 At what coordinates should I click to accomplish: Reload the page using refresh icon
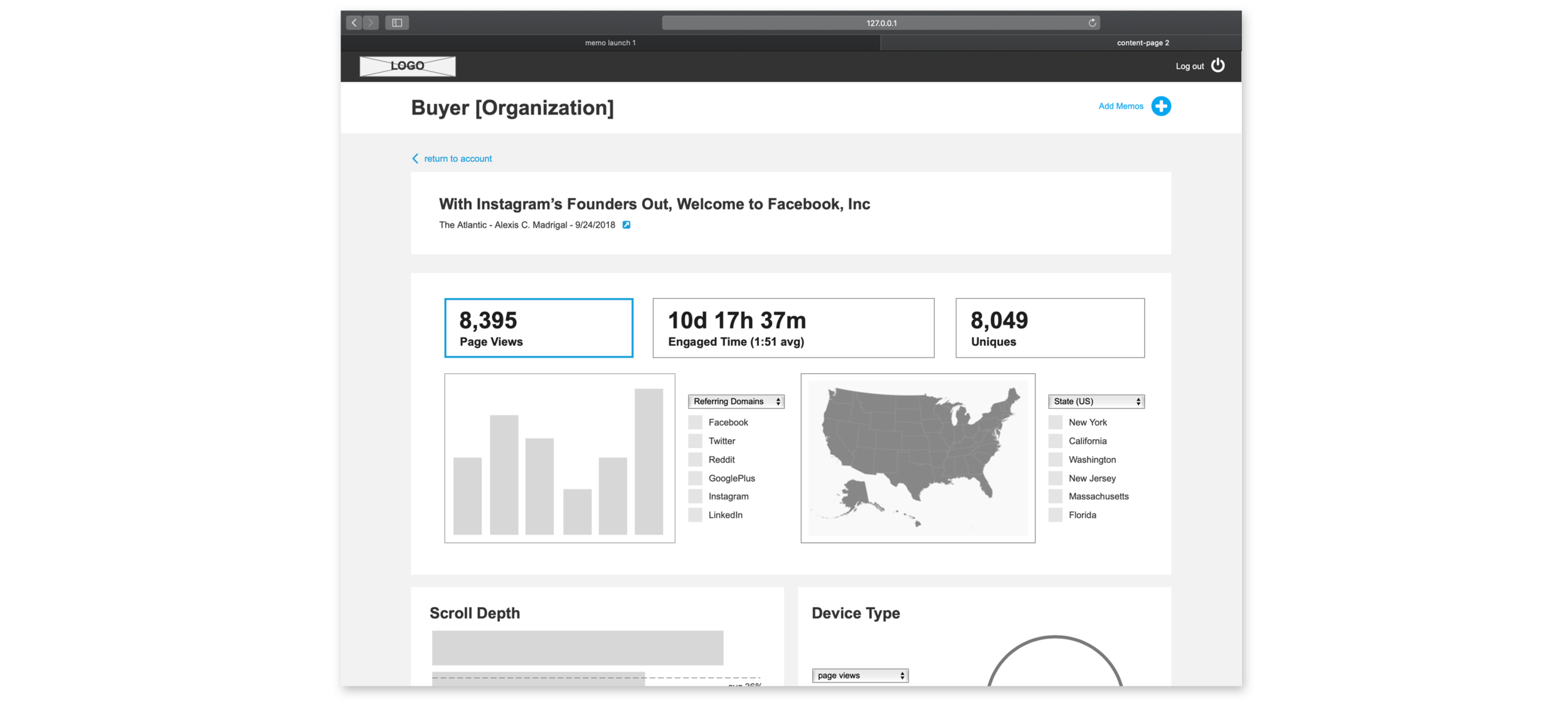(1092, 23)
